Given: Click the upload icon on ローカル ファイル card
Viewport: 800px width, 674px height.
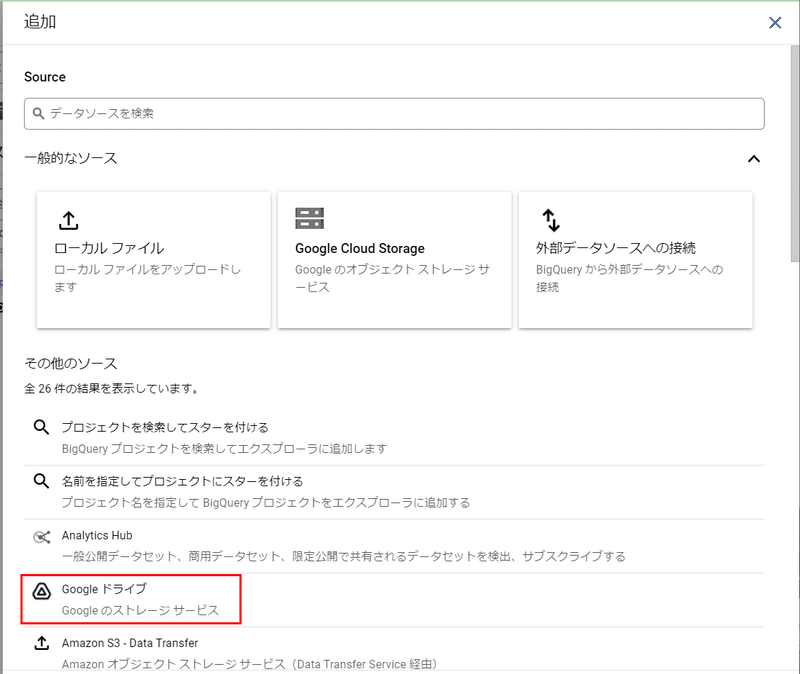Looking at the screenshot, I should (x=68, y=220).
